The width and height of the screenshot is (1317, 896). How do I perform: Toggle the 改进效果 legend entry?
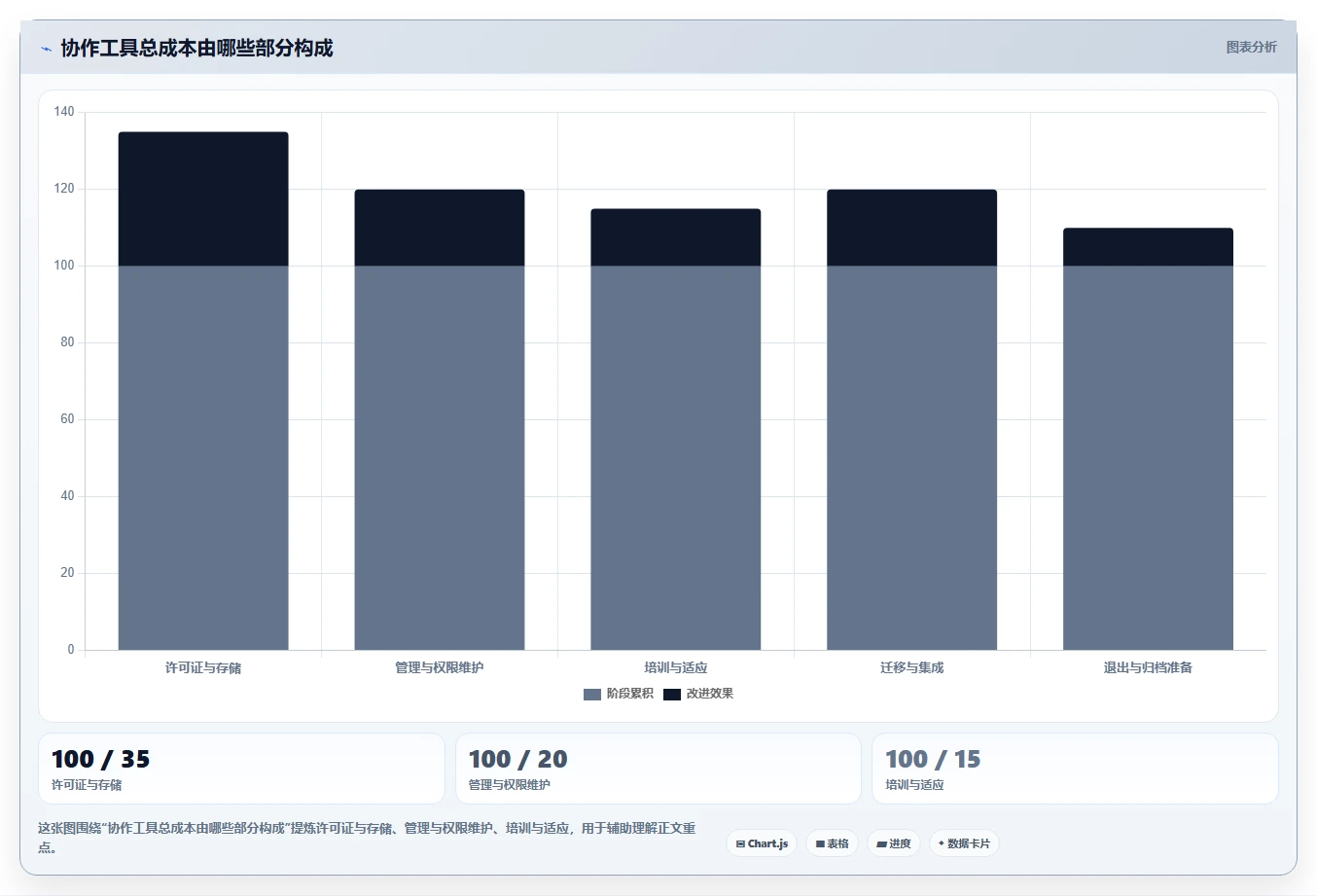tap(698, 694)
